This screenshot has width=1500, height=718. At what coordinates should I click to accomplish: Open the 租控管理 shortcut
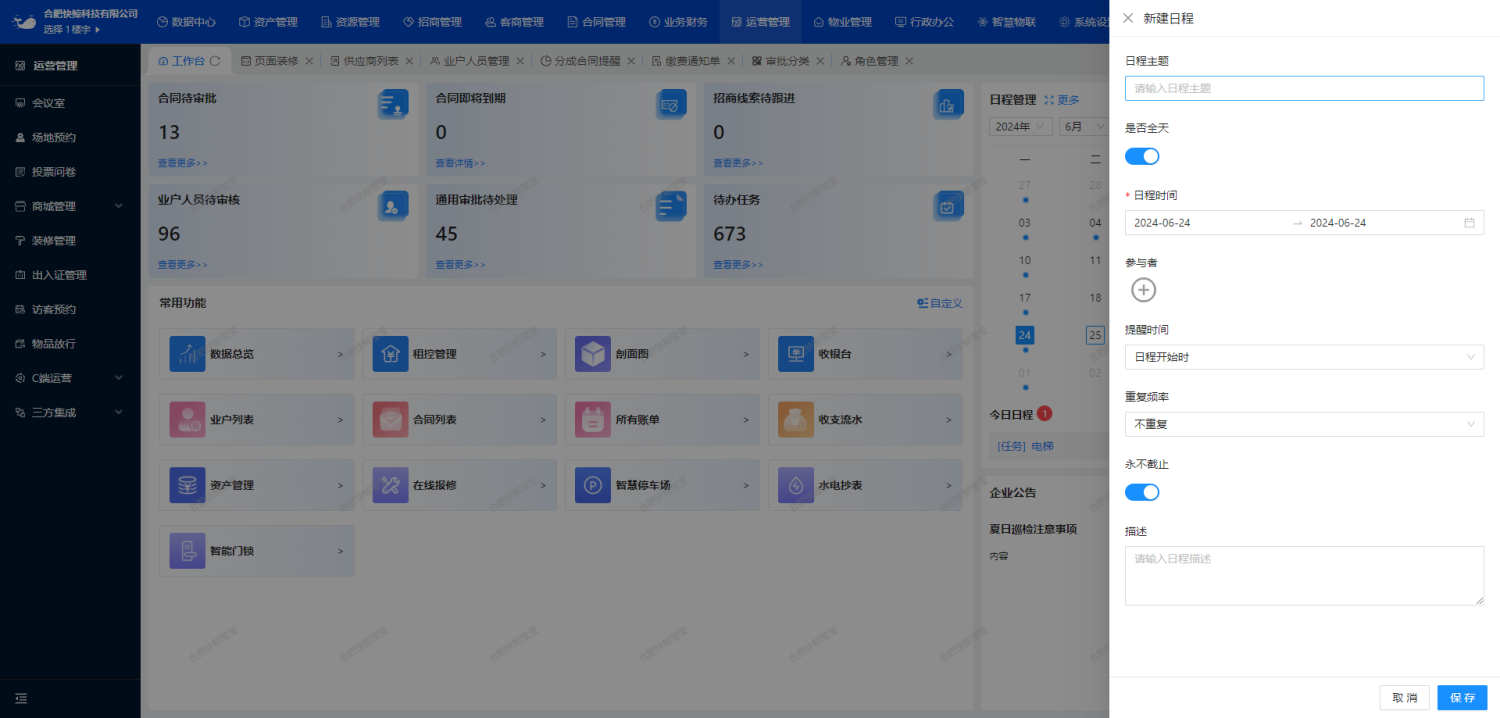tap(460, 354)
